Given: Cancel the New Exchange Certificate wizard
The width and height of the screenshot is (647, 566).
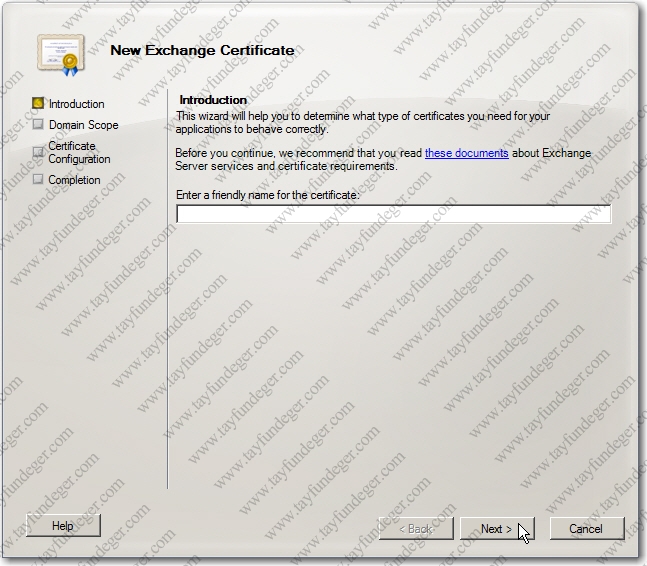Looking at the screenshot, I should (587, 528).
